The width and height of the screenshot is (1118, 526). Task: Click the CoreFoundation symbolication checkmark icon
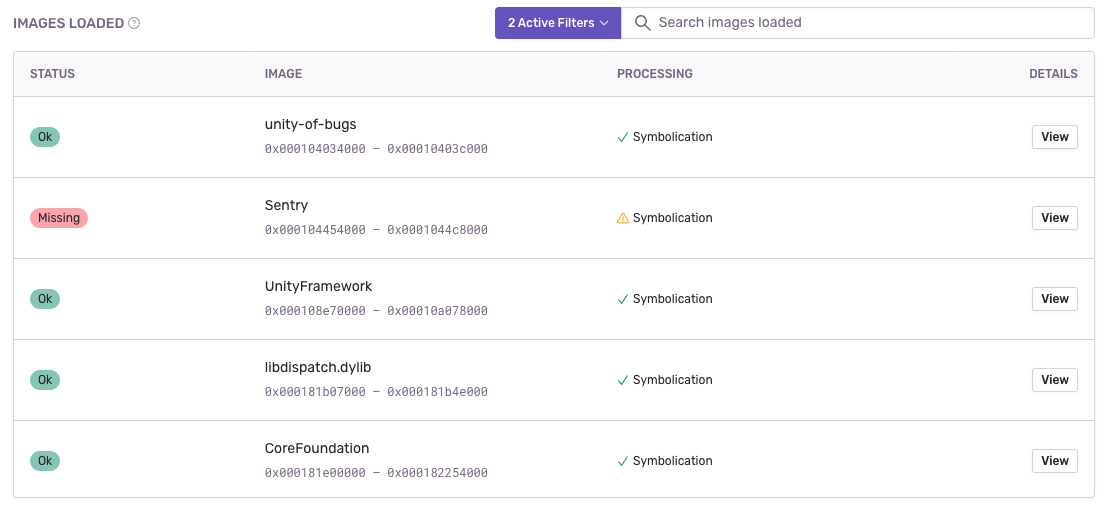[x=623, y=461]
